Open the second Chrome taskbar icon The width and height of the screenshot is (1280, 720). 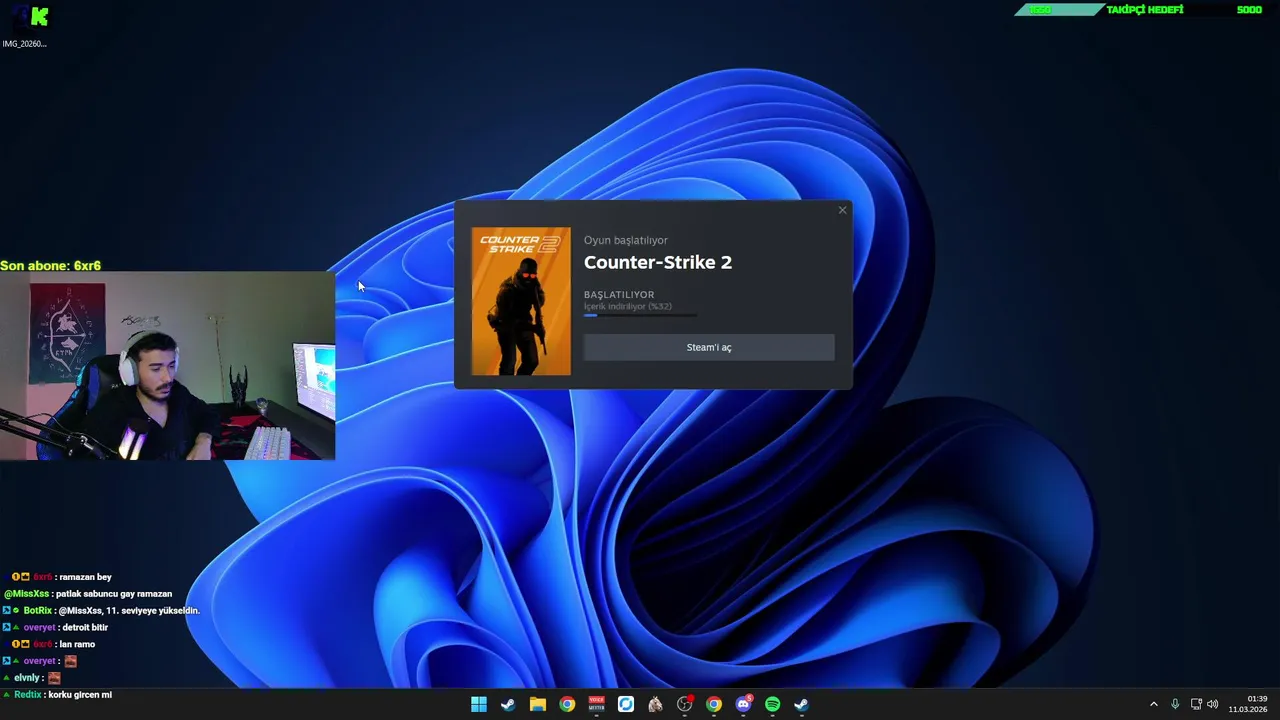coord(714,704)
